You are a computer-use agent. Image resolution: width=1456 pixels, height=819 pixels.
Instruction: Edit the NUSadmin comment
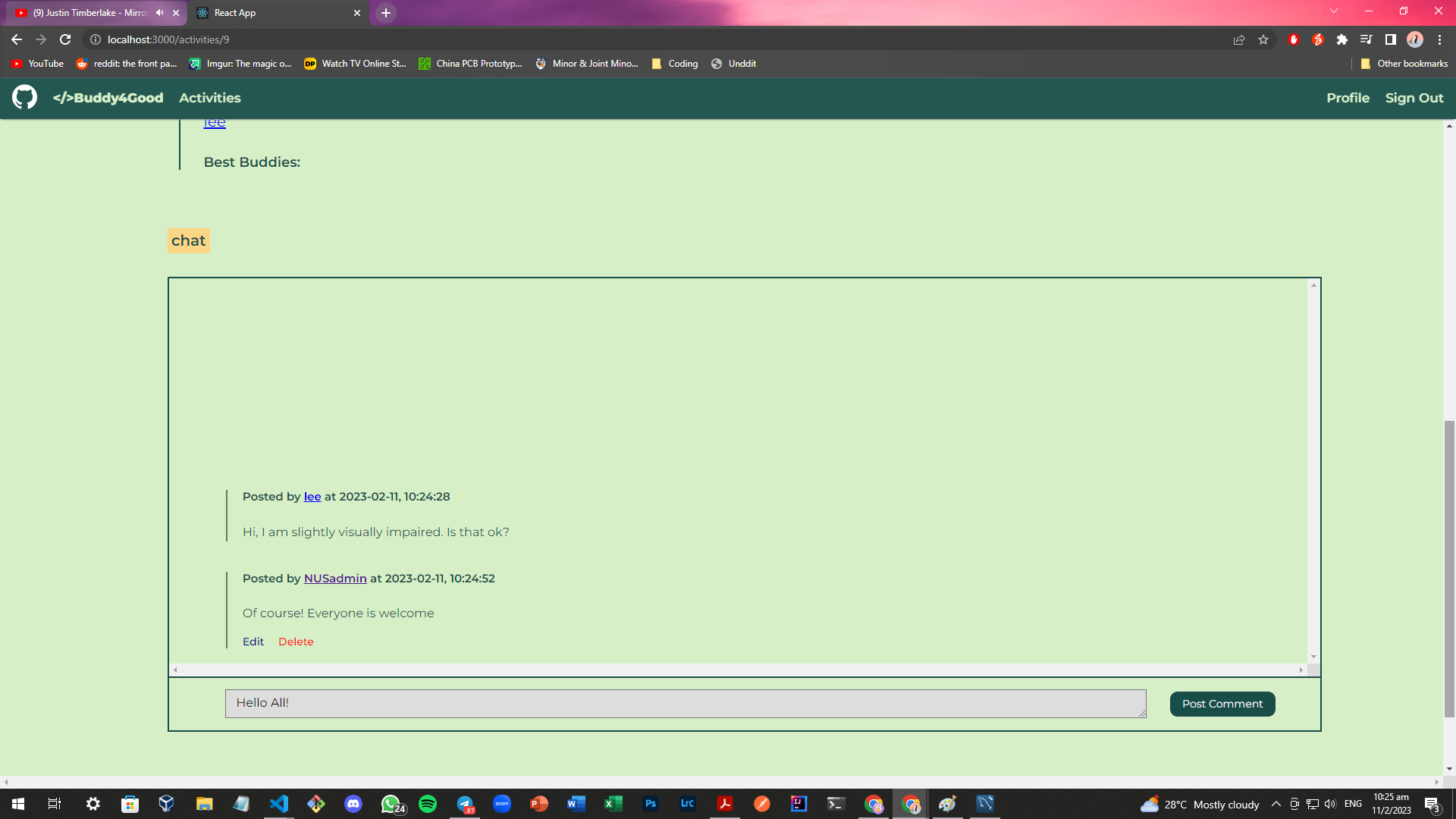(253, 642)
